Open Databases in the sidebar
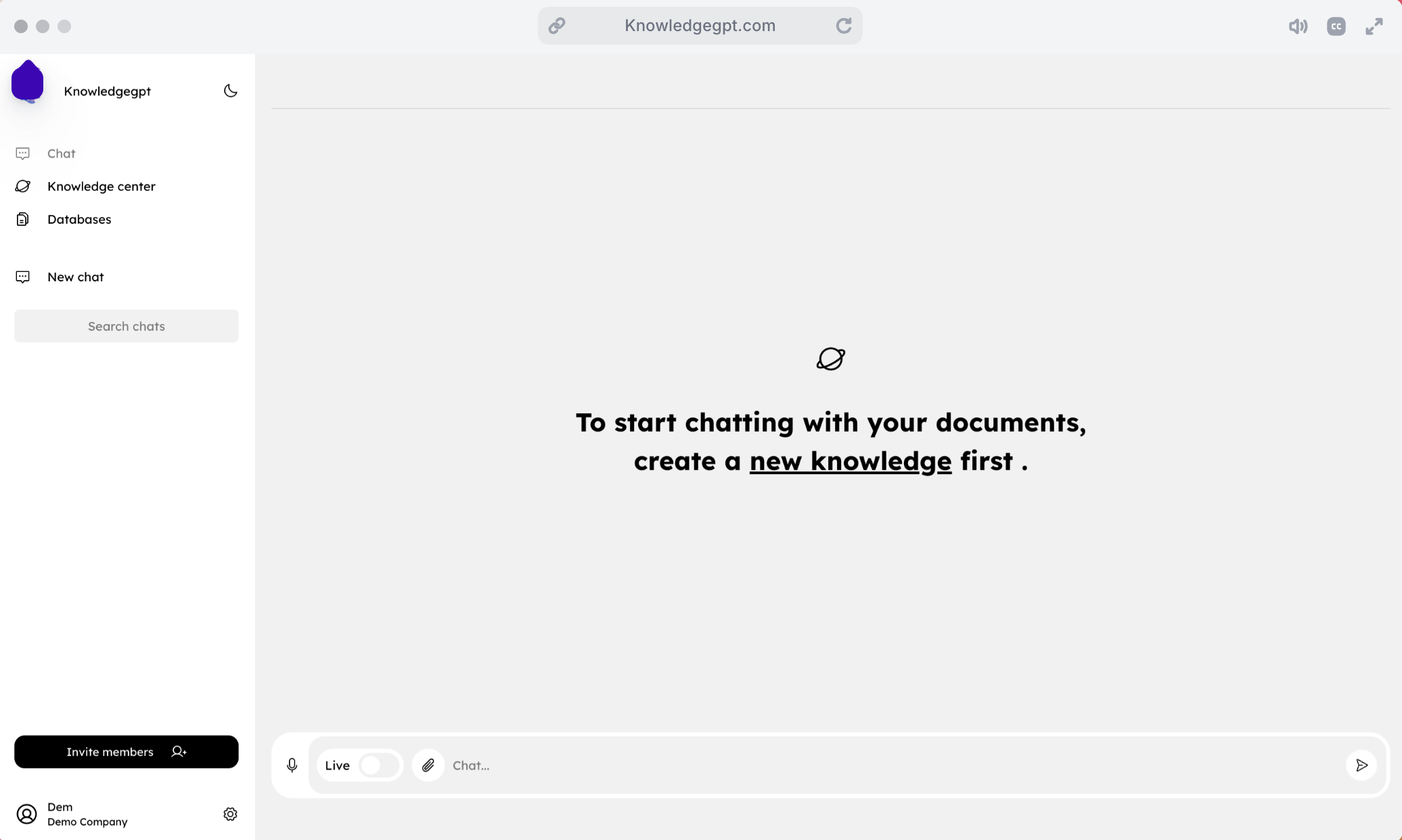Screen dimensions: 1402x840 pos(78,219)
